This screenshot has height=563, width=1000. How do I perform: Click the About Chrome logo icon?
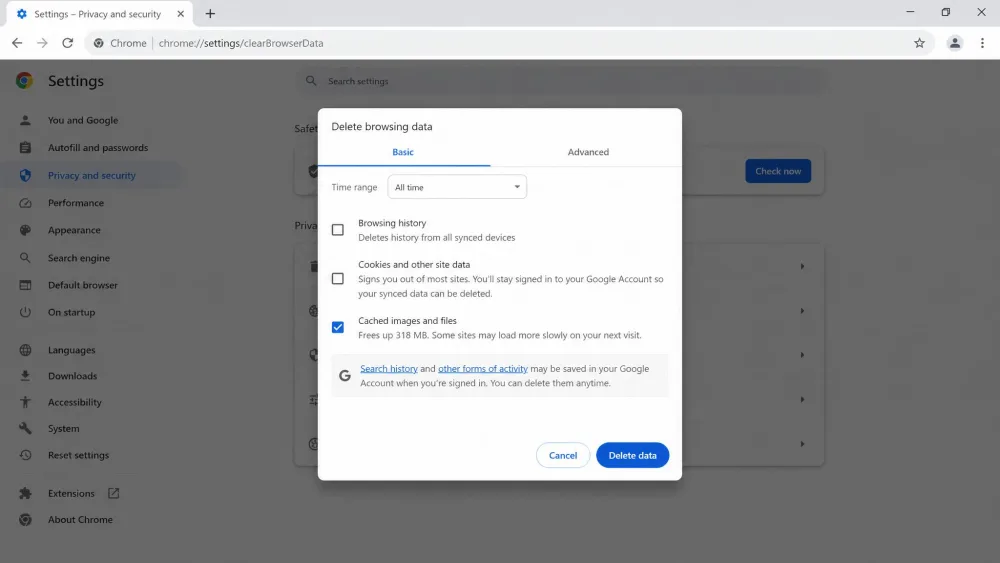[25, 520]
